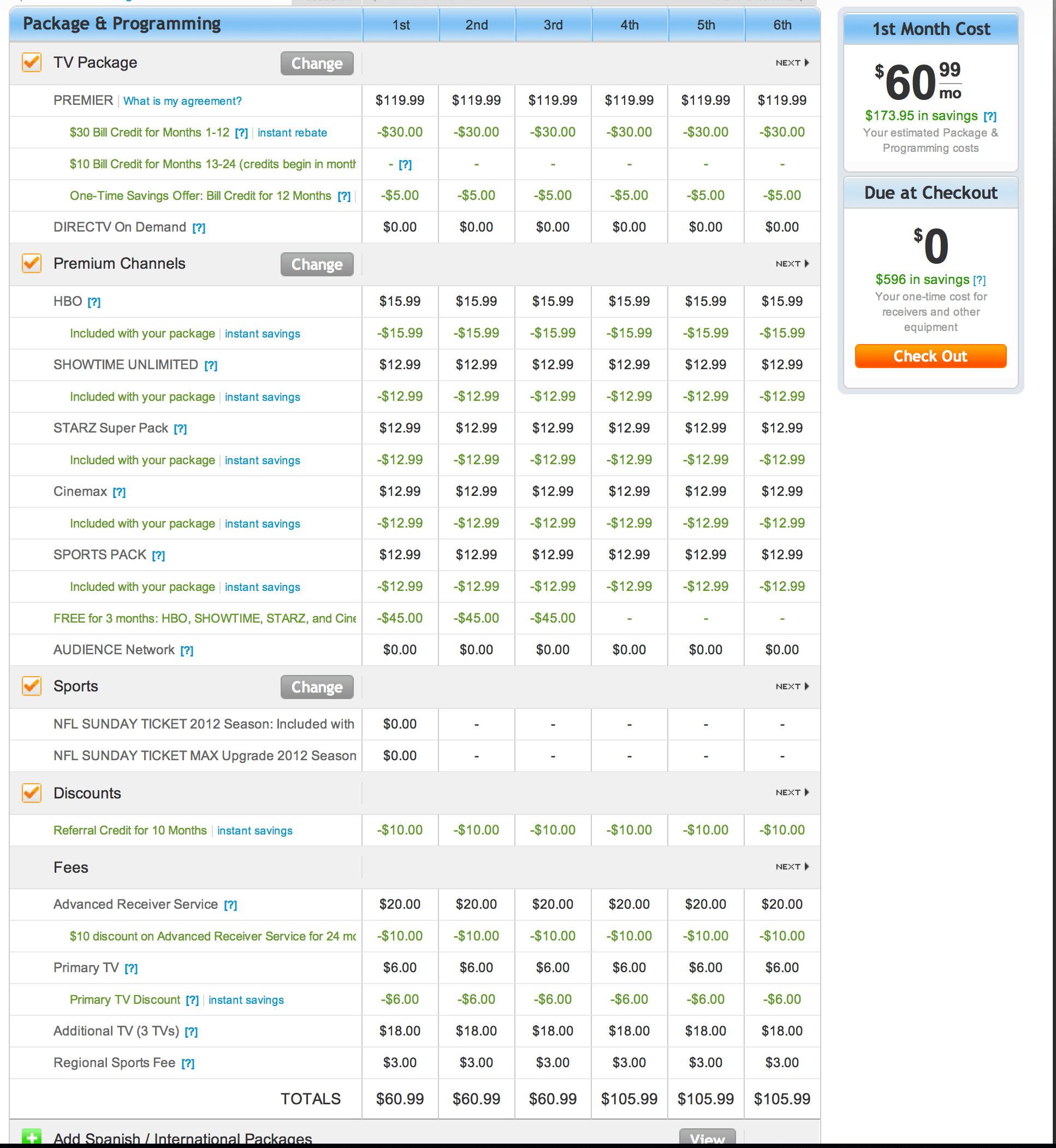Open help [?] next to STARZ Super Pack
This screenshot has width=1056, height=1148.
click(x=181, y=429)
